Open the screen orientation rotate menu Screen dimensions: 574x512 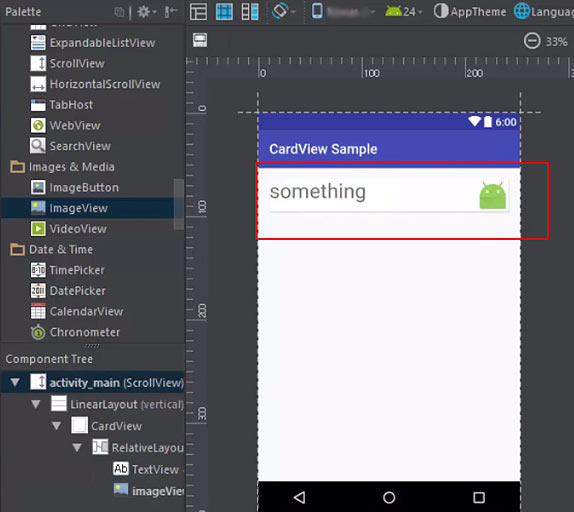pos(283,11)
